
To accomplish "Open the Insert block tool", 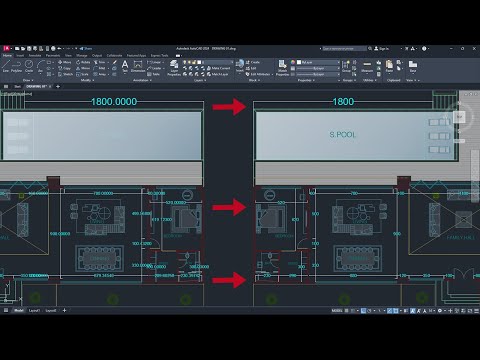I will coord(240,66).
